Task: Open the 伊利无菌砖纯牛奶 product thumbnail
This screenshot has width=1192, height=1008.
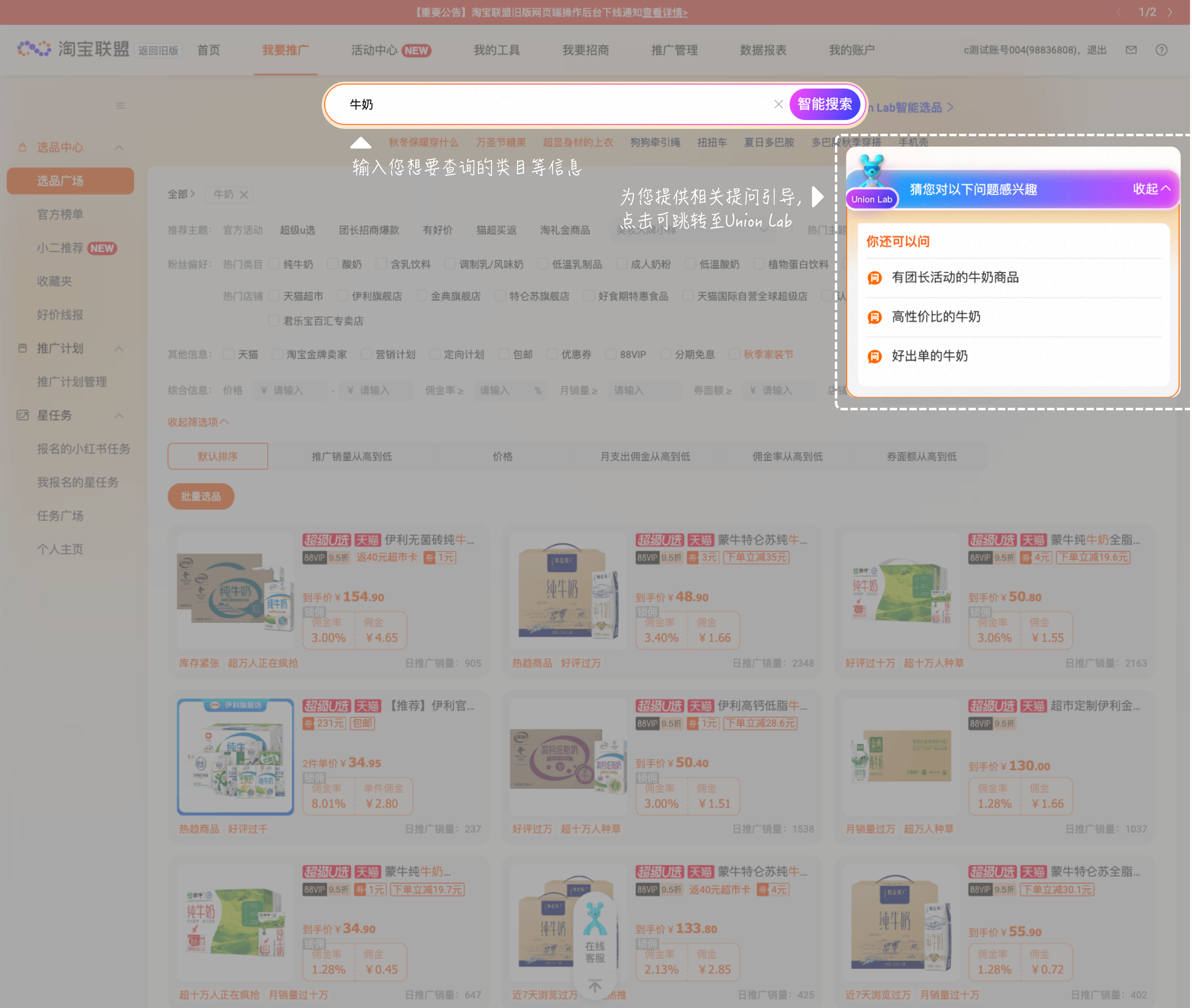Action: [x=235, y=591]
